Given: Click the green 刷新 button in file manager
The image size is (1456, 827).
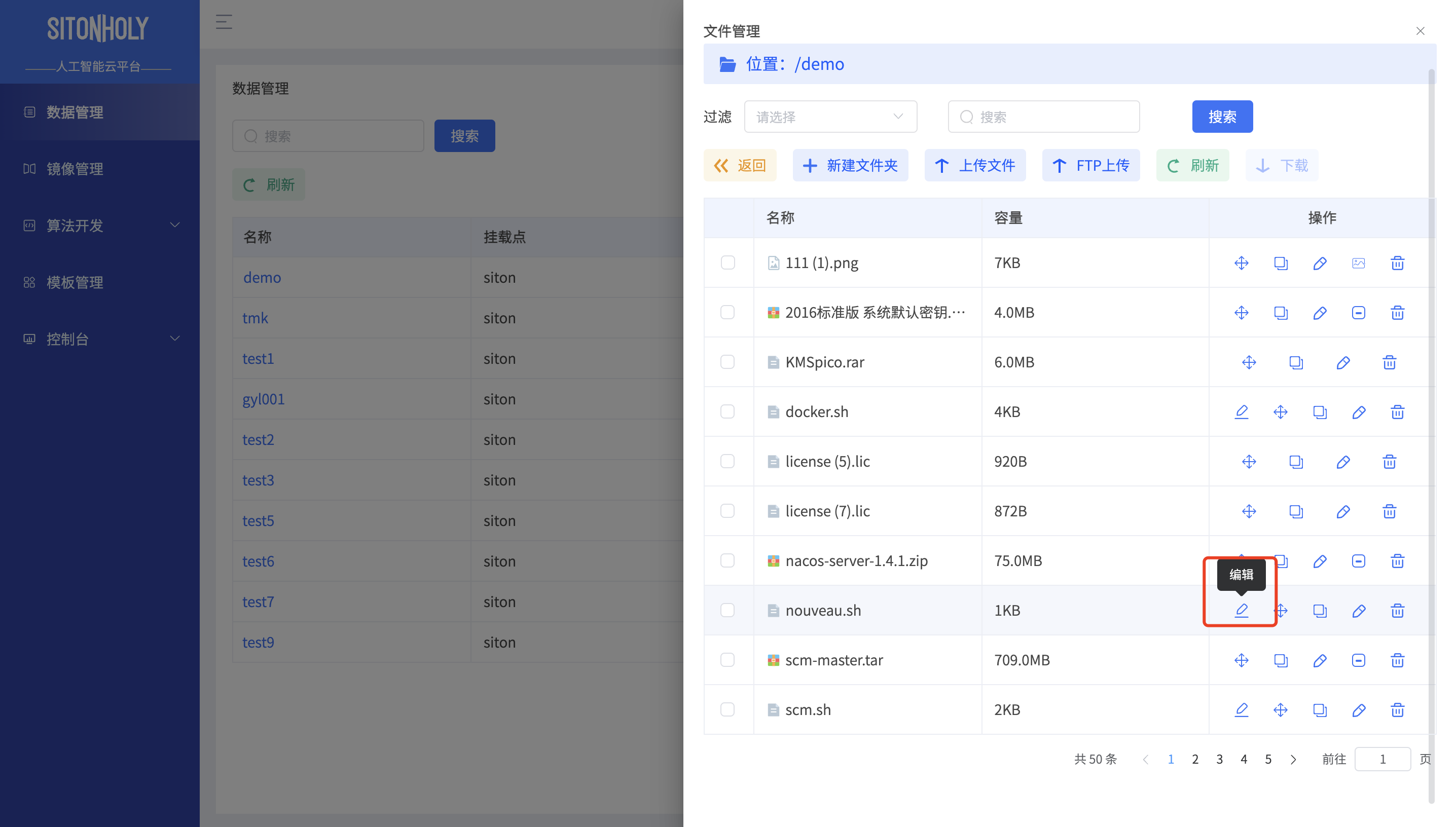Looking at the screenshot, I should coord(1192,165).
